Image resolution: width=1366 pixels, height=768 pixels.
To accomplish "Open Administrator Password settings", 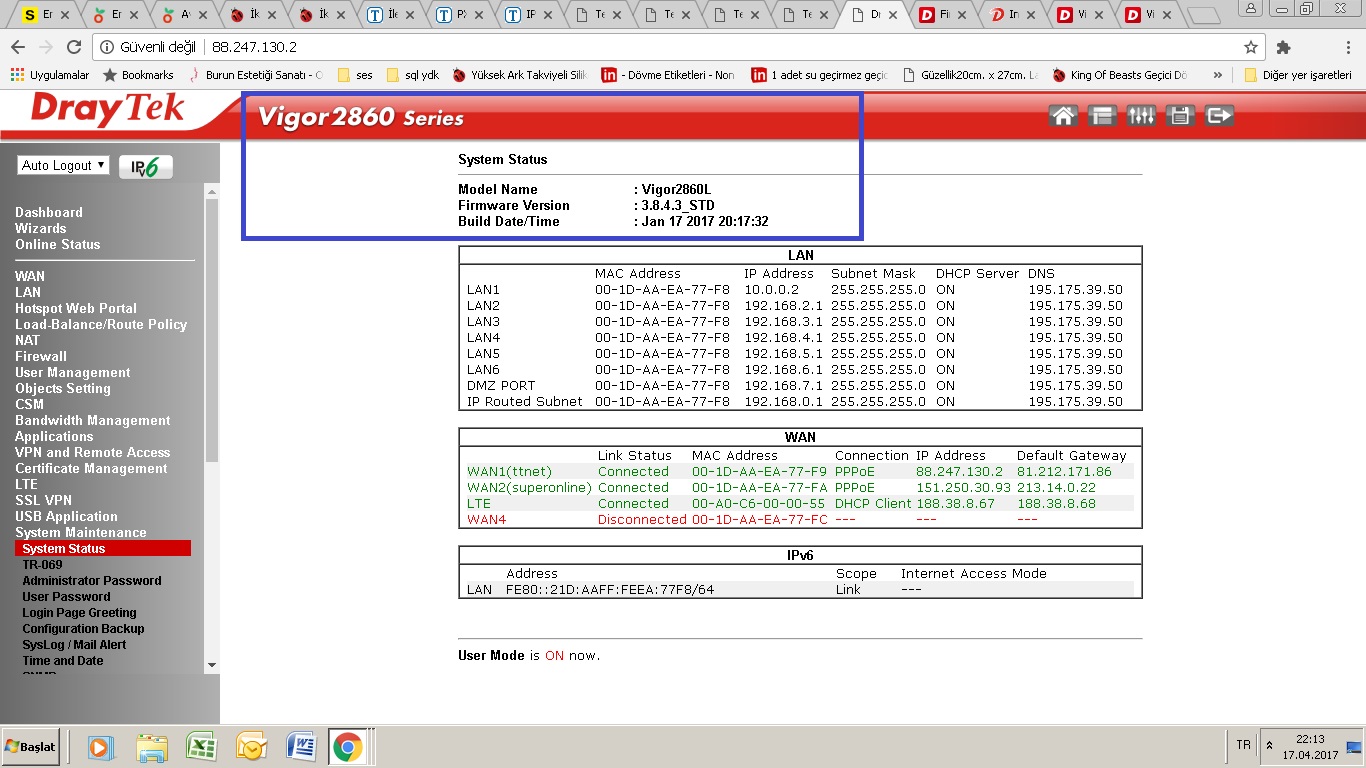I will tap(91, 580).
